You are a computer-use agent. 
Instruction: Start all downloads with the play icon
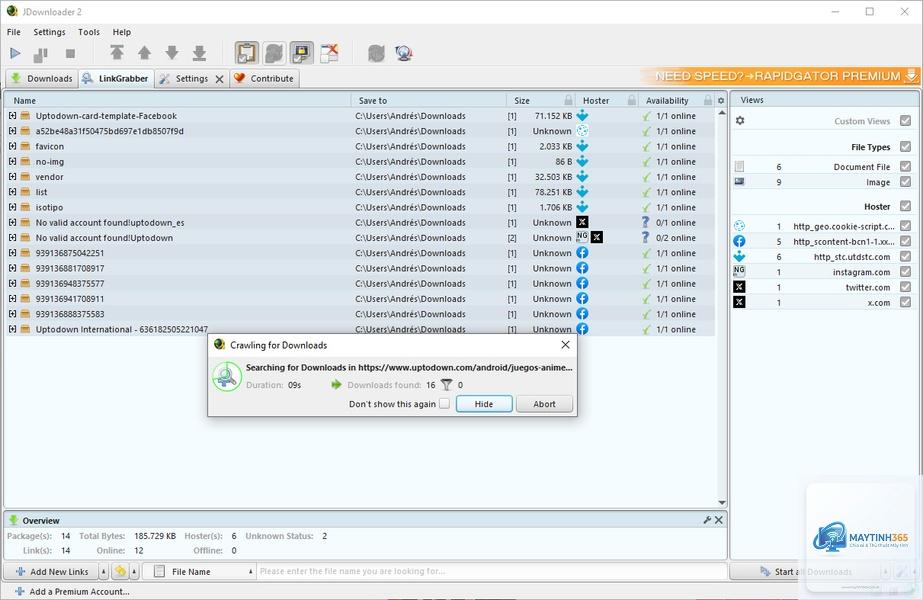(15, 54)
